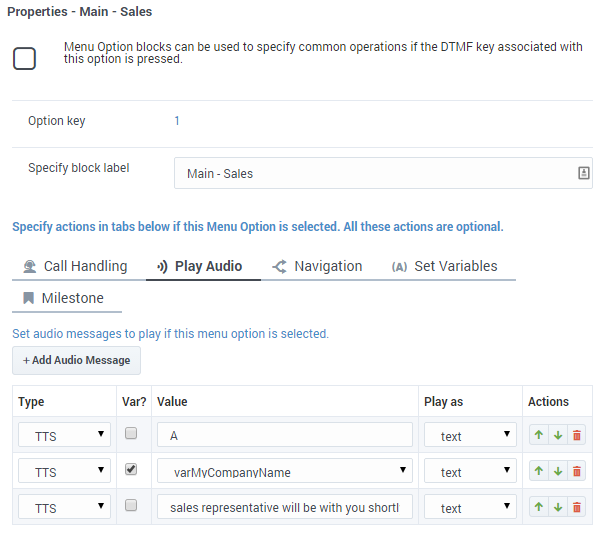
Task: Toggle the large checkbox beside Menu Option description
Action: coord(25,58)
